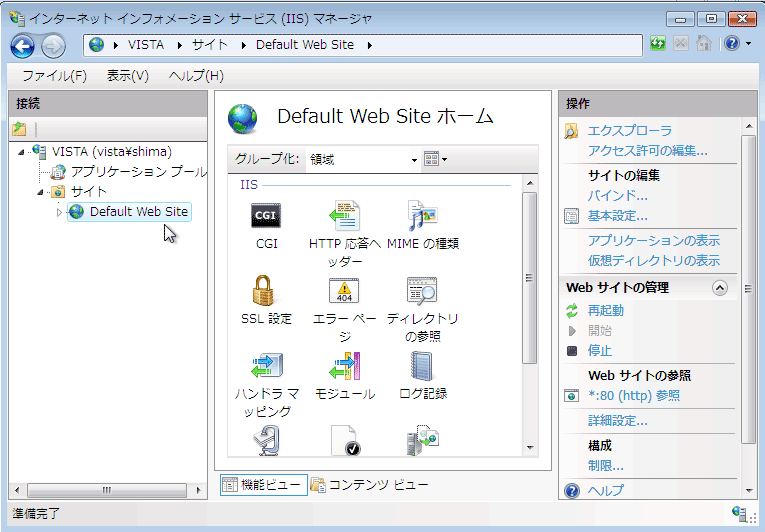765x532 pixels.
Task: Open the CGI feature icon
Action: tap(266, 215)
